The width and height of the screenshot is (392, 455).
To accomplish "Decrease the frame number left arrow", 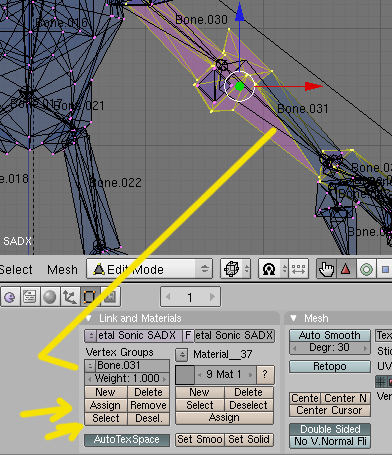I will [x=168, y=297].
